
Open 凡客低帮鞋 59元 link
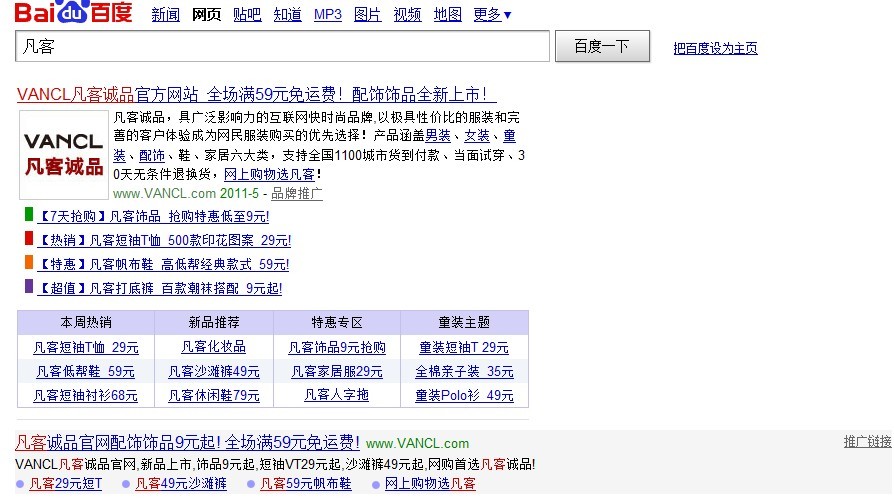click(86, 372)
